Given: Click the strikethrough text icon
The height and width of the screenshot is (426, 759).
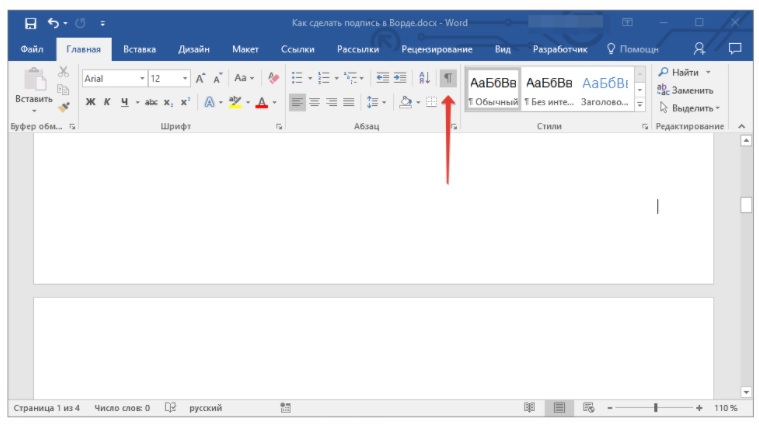Looking at the screenshot, I should point(151,102).
